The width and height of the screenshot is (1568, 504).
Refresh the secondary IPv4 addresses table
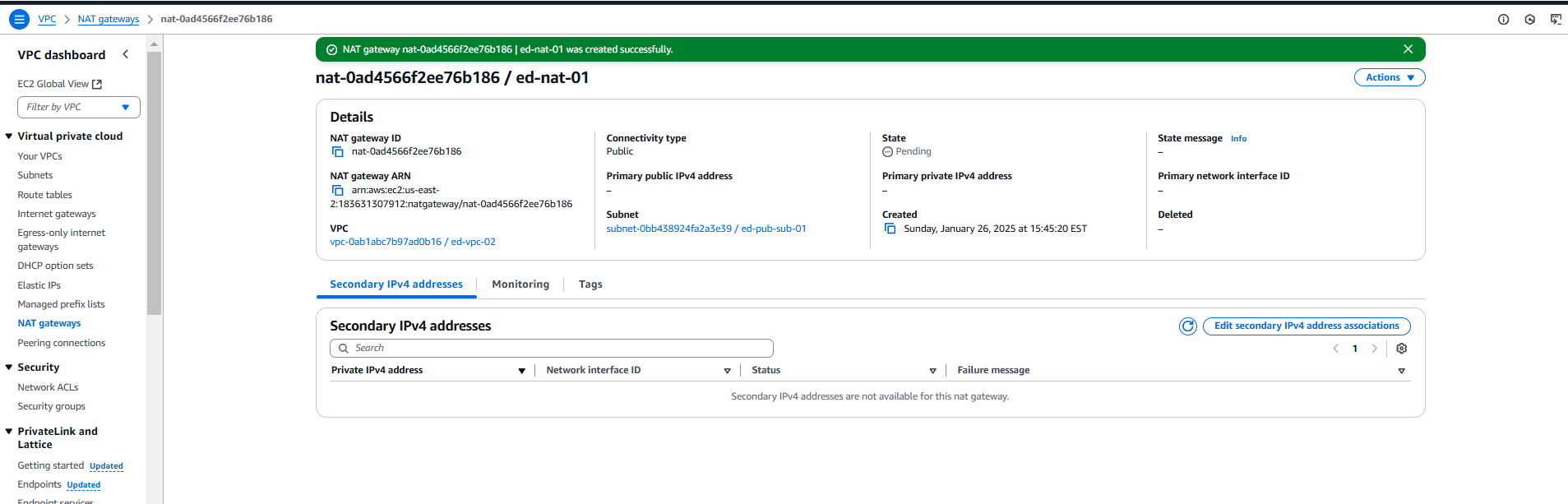(1187, 326)
